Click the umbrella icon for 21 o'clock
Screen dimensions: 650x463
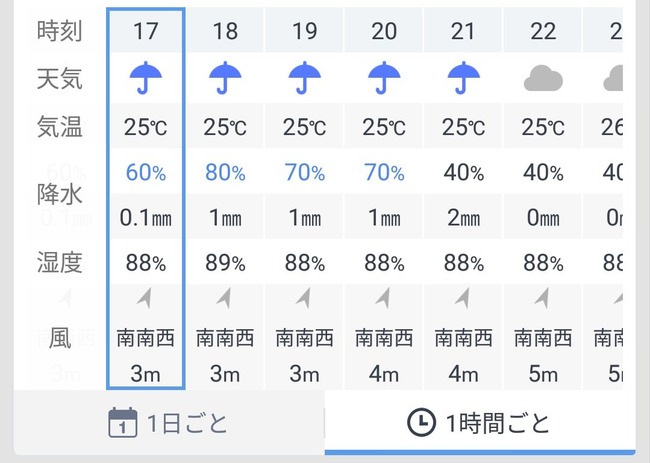(x=463, y=78)
